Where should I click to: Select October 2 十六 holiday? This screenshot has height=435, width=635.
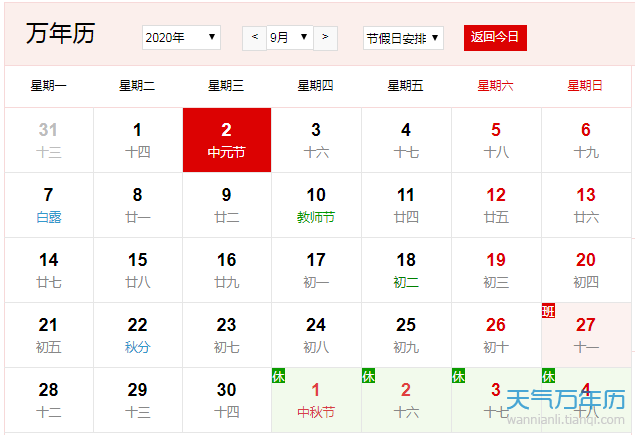click(406, 400)
